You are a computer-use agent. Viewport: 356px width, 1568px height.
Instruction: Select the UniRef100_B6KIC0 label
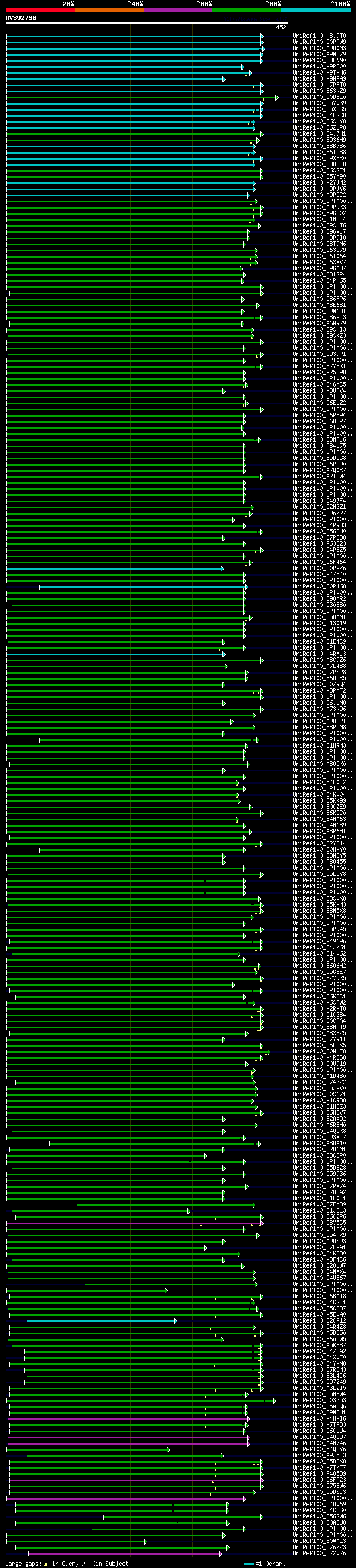tap(319, 813)
